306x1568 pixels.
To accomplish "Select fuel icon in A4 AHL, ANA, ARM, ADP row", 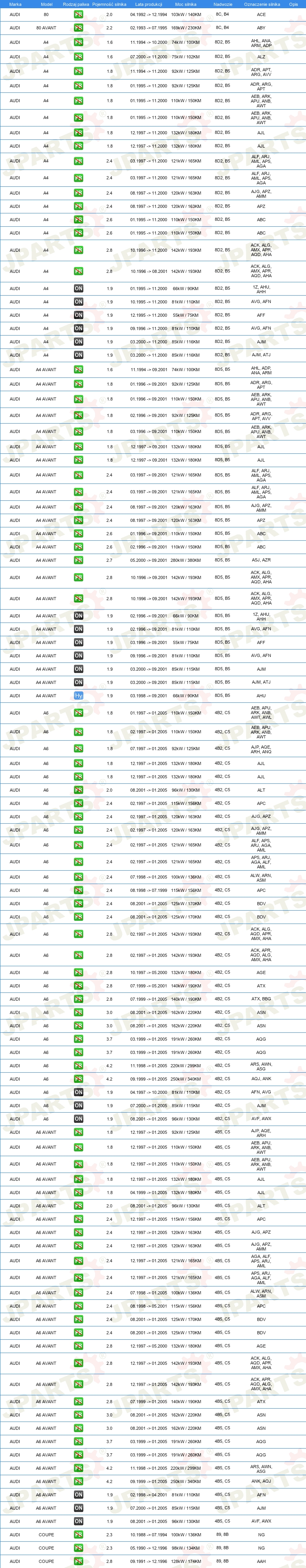I will (79, 42).
